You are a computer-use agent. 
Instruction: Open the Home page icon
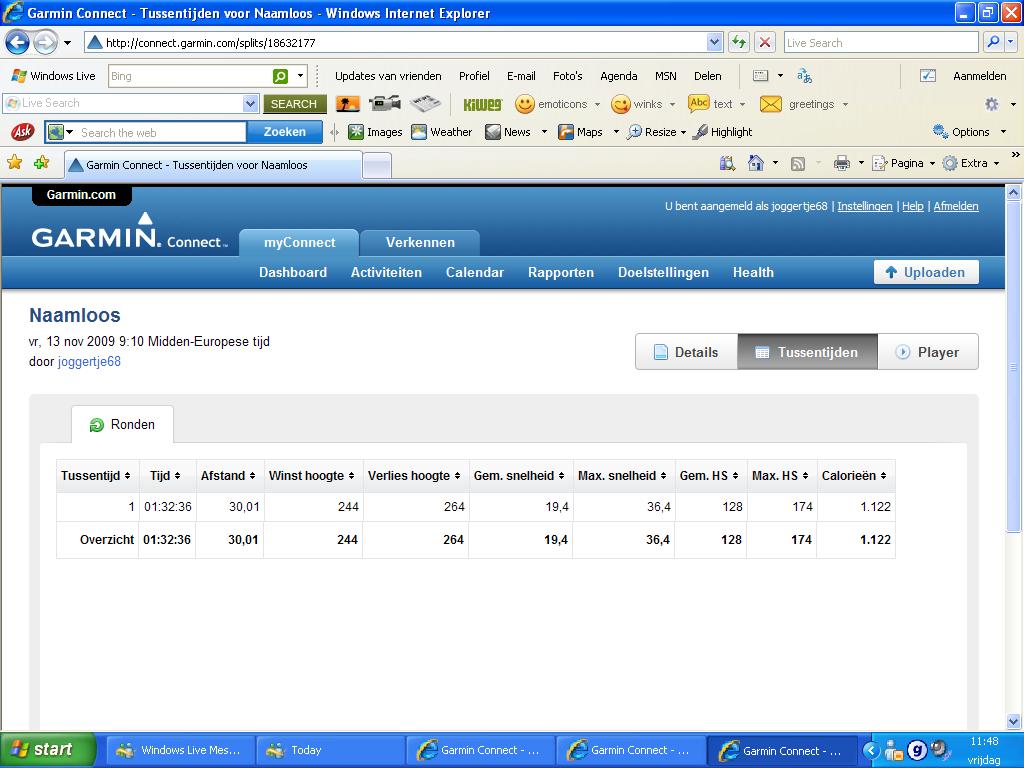(756, 163)
